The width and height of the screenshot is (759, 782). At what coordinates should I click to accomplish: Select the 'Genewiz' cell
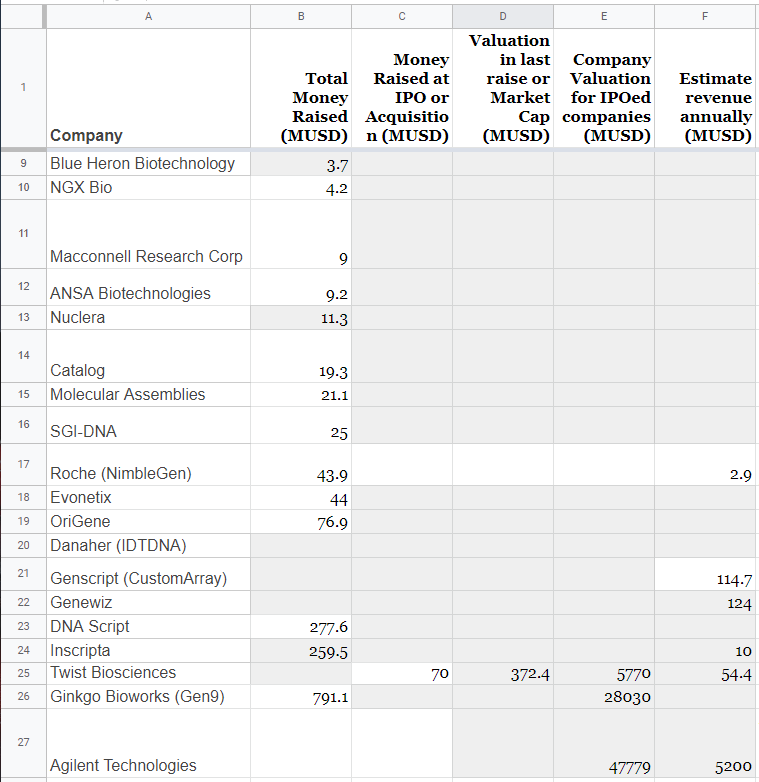[149, 602]
